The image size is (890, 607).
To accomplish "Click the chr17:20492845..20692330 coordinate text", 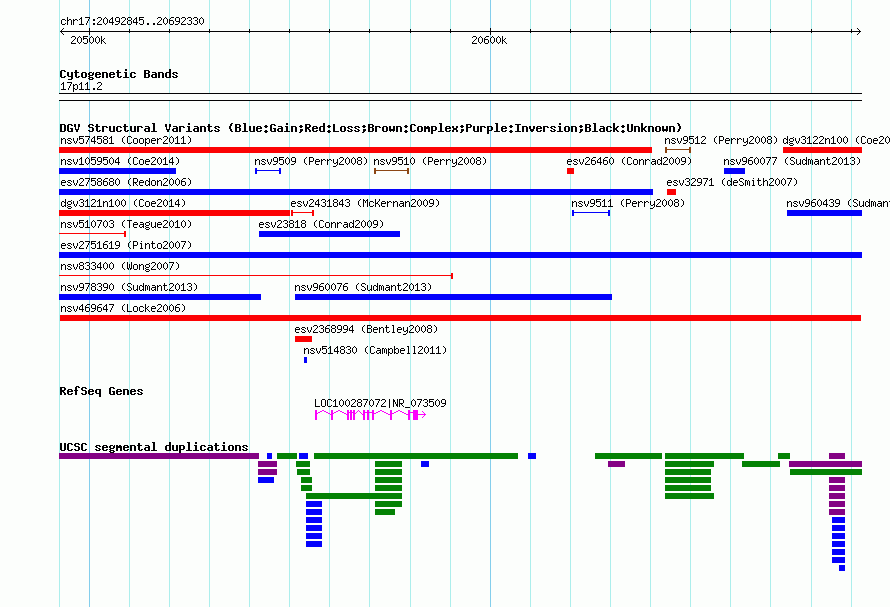I will tap(132, 21).
